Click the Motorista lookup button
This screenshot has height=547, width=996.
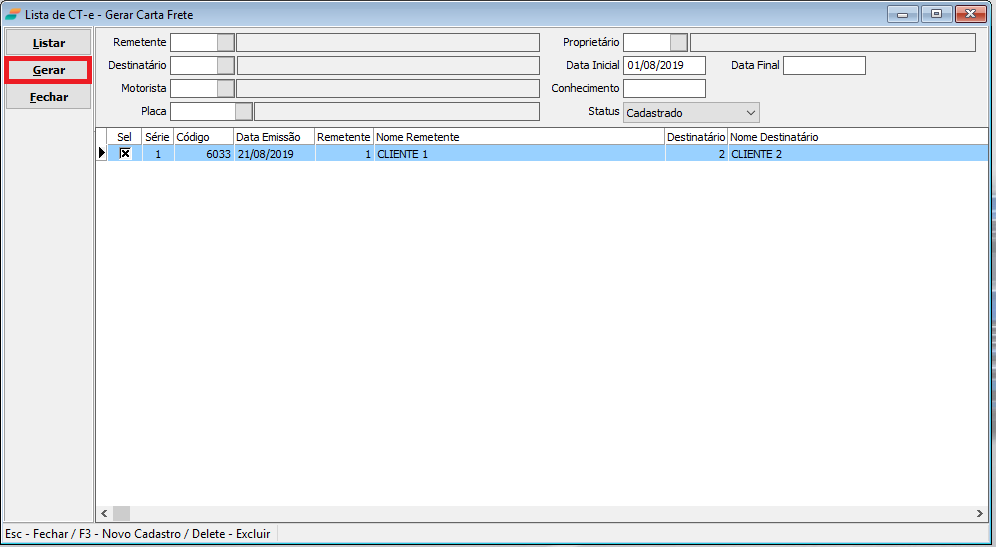[x=226, y=88]
